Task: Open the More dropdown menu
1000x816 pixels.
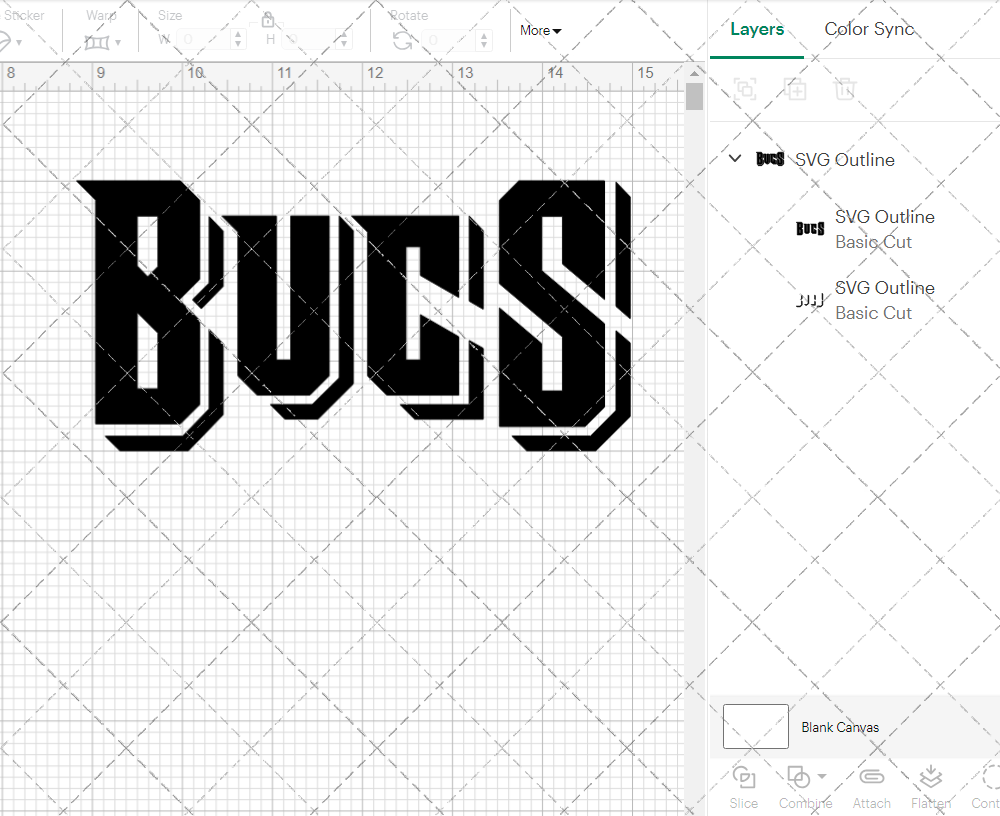Action: pos(540,31)
